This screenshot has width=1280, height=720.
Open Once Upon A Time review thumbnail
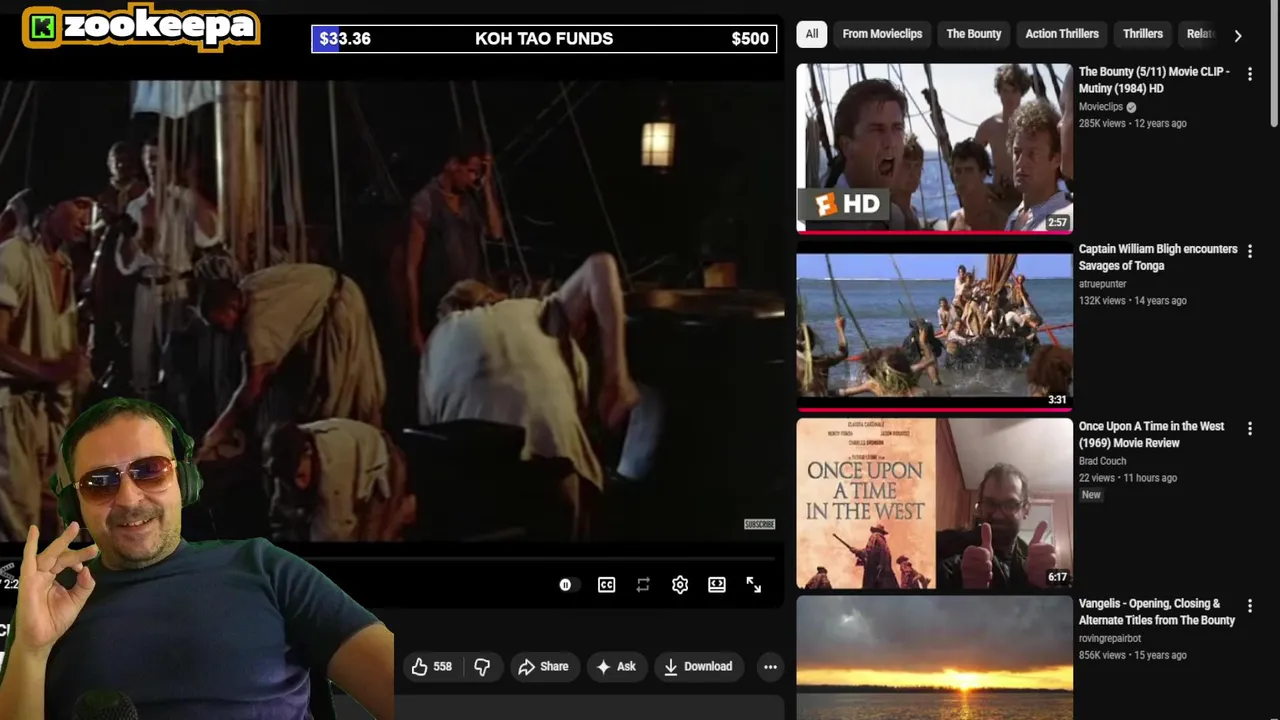(934, 503)
